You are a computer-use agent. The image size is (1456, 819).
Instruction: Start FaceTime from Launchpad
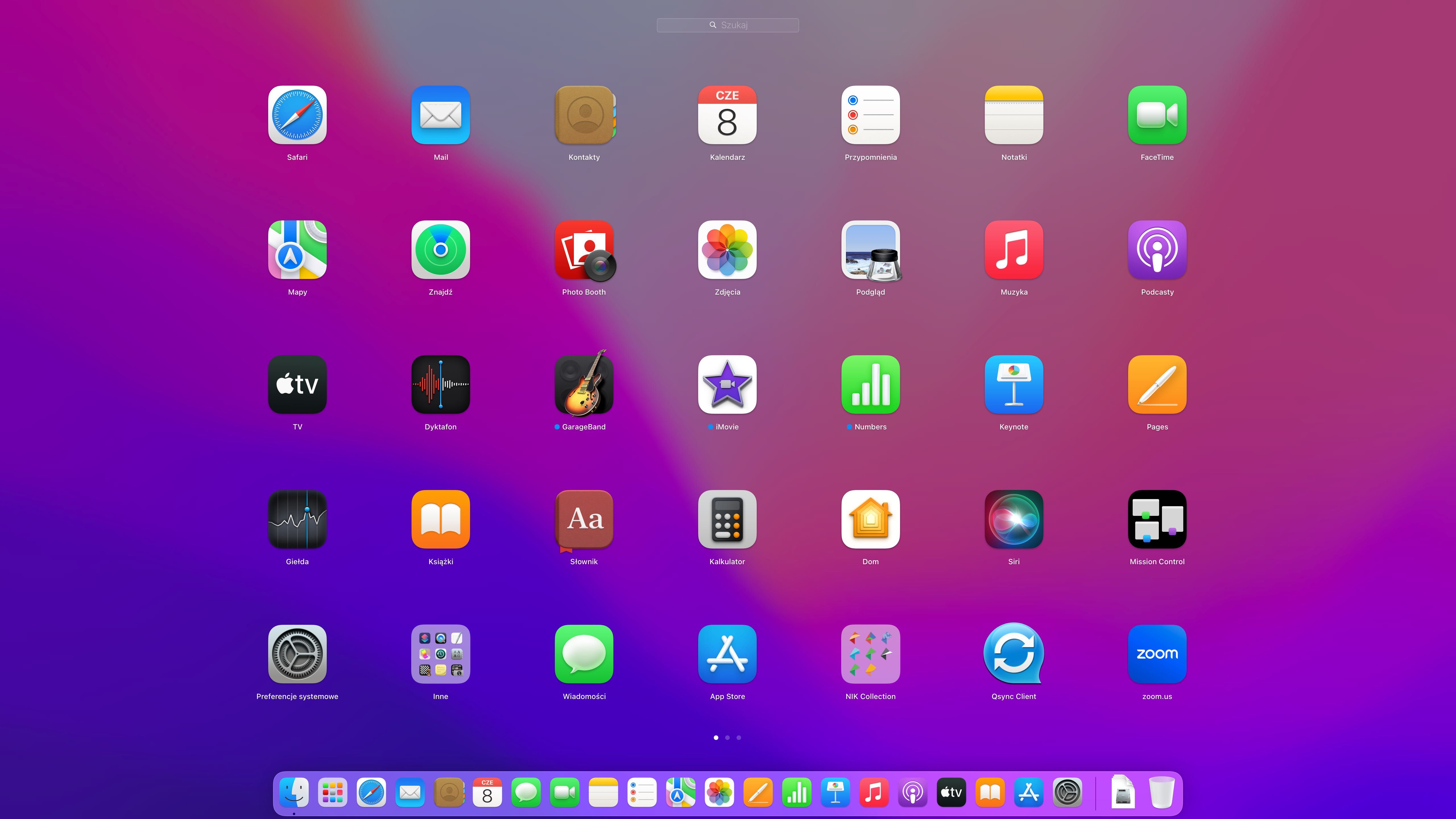pyautogui.click(x=1158, y=115)
